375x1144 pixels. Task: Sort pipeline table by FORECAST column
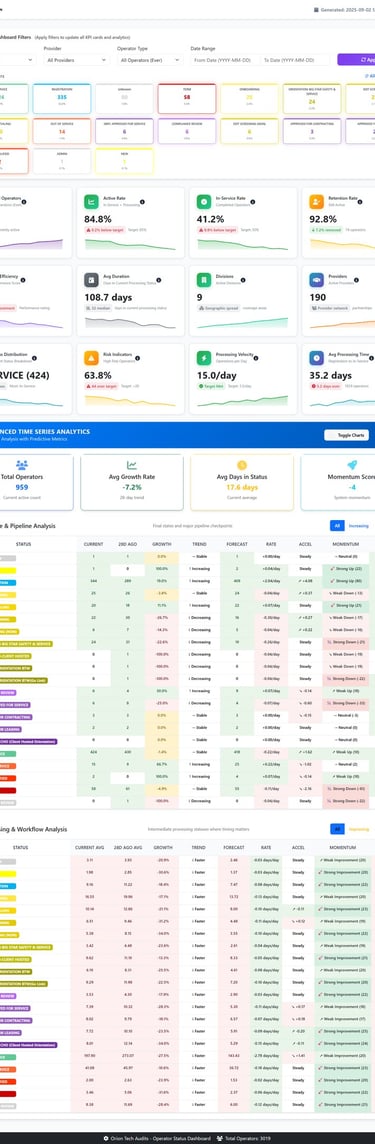pos(237,544)
